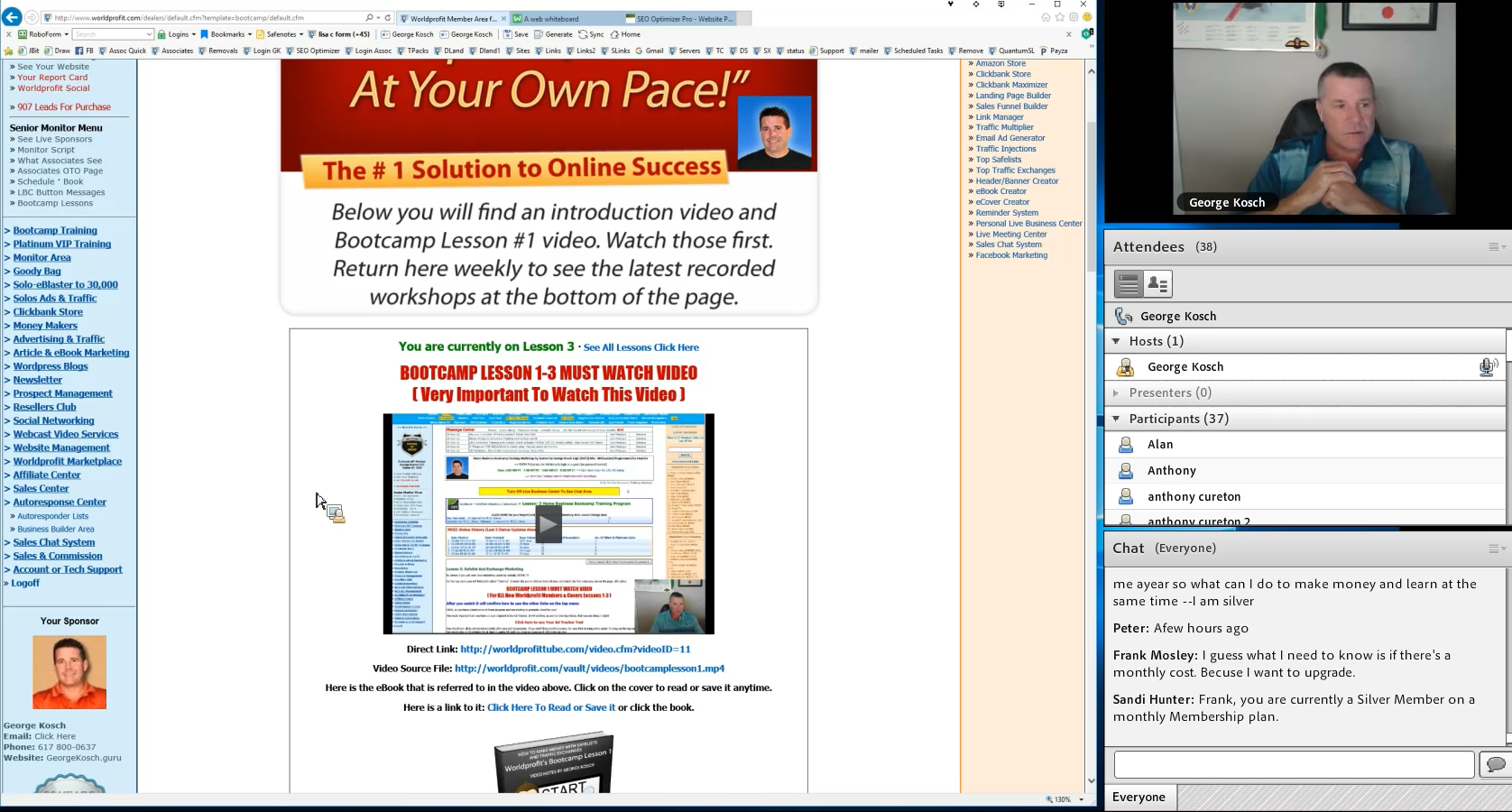Open the Safenotes dropdown

pos(281,34)
